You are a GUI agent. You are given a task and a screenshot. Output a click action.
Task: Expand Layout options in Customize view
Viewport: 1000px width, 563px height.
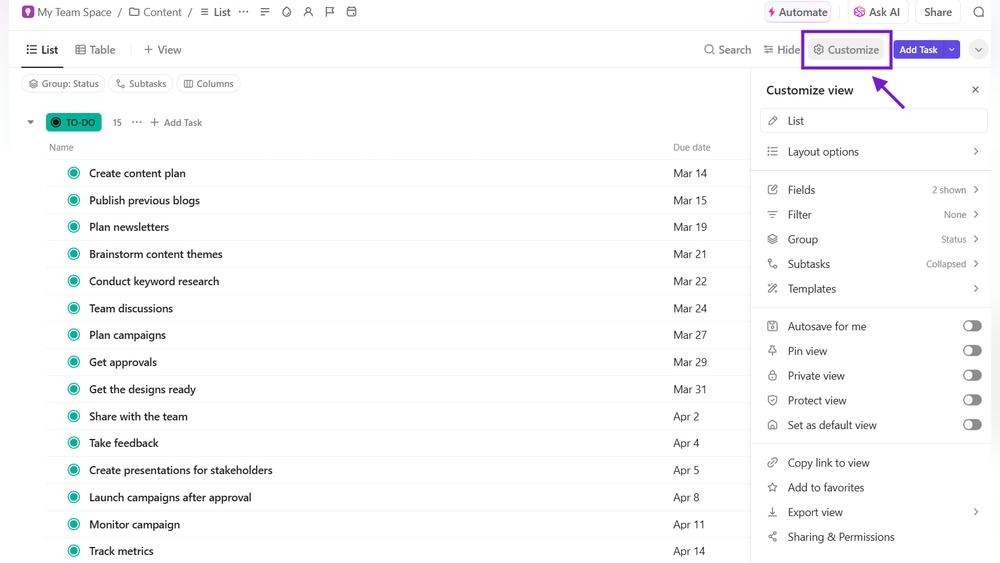873,152
